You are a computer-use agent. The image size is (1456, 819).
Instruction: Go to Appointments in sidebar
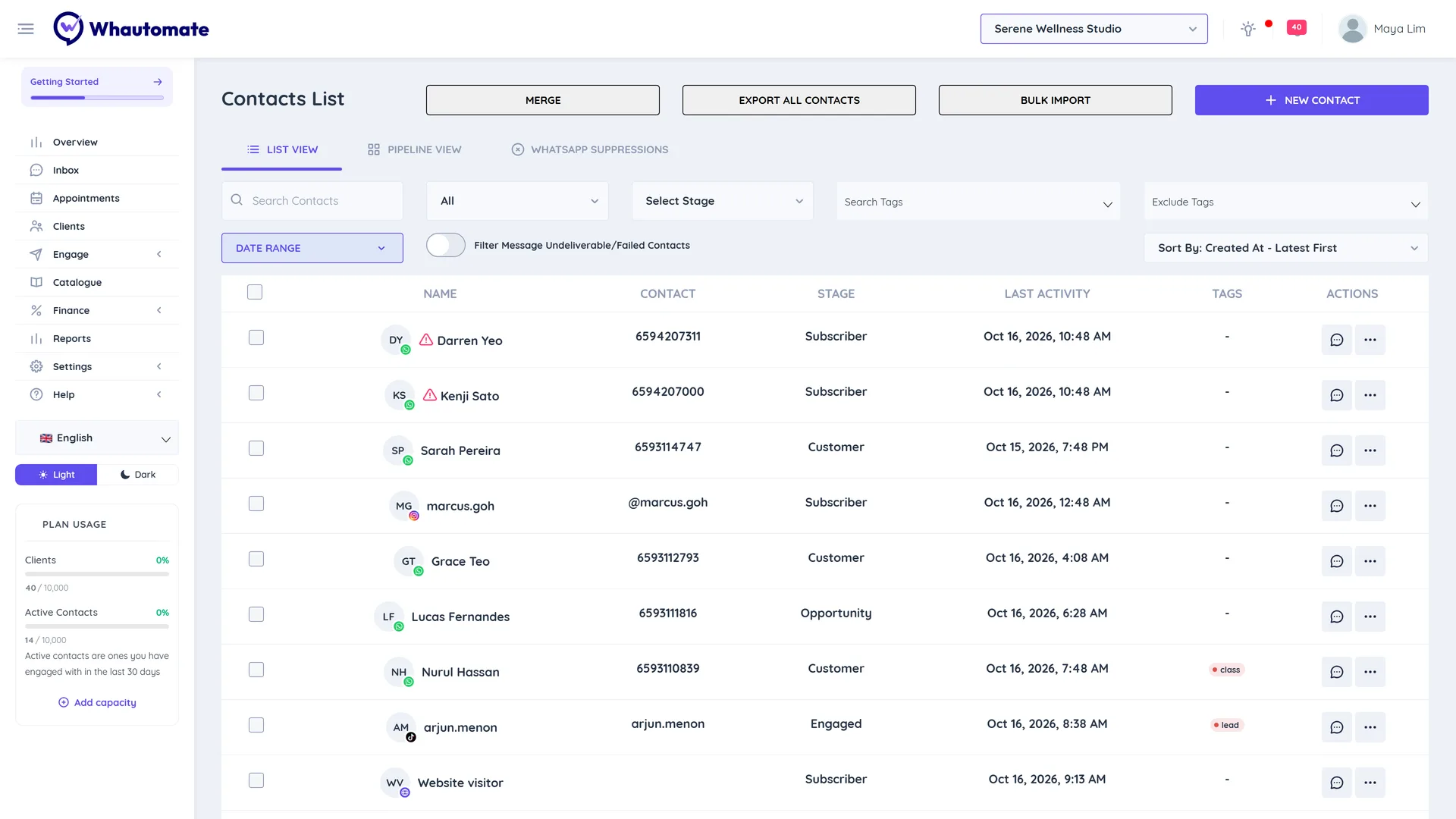click(x=97, y=198)
